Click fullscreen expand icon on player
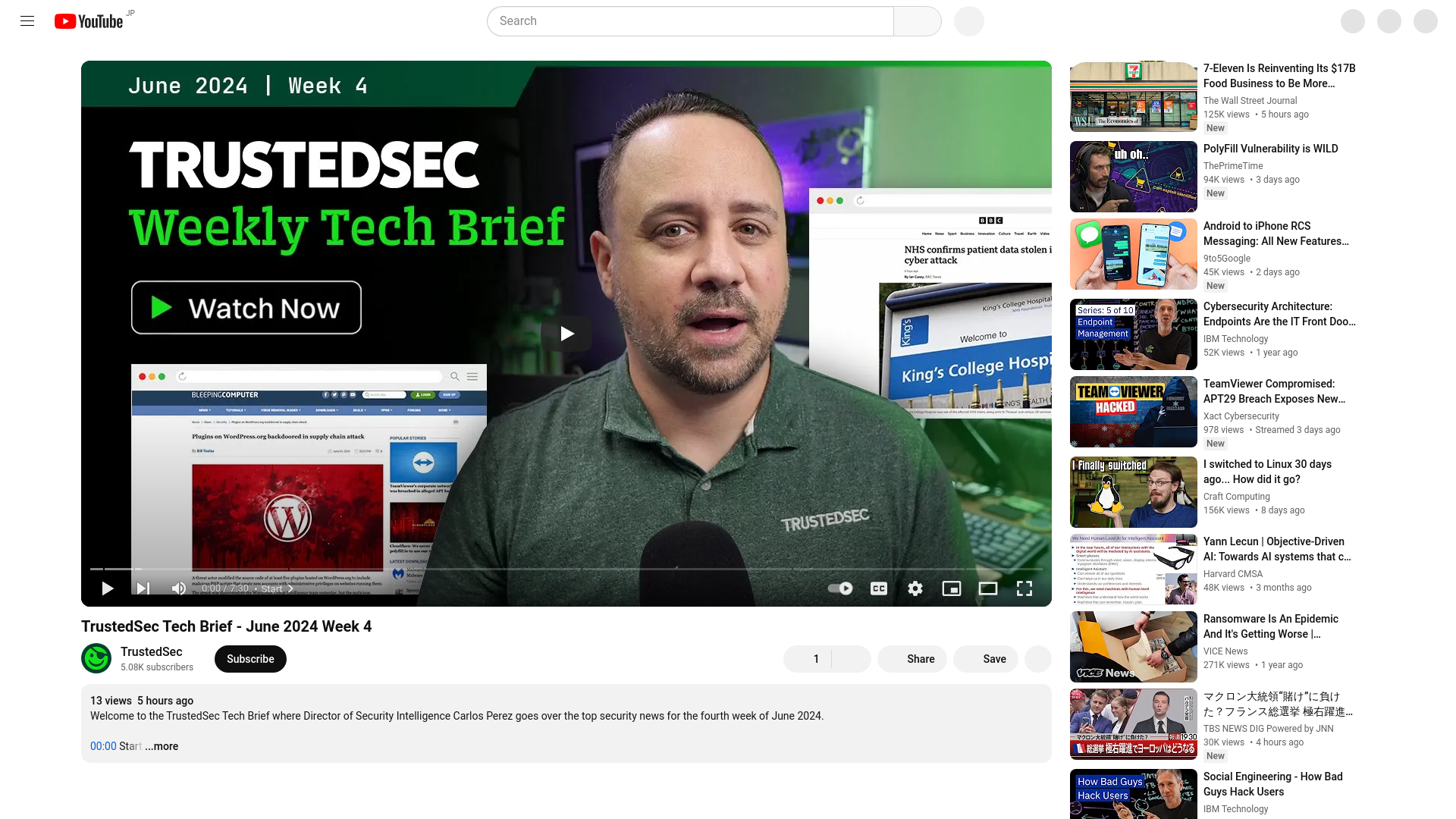Viewport: 1456px width, 819px height. (x=1024, y=588)
